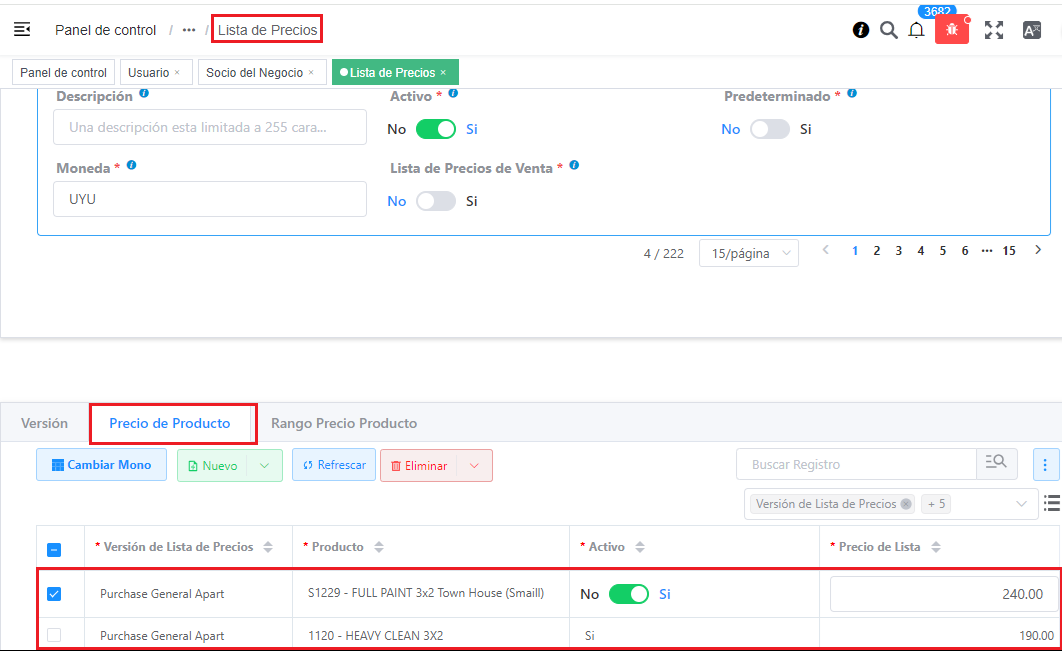This screenshot has width=1062, height=651.
Task: Click the Refrescar button
Action: (x=334, y=465)
